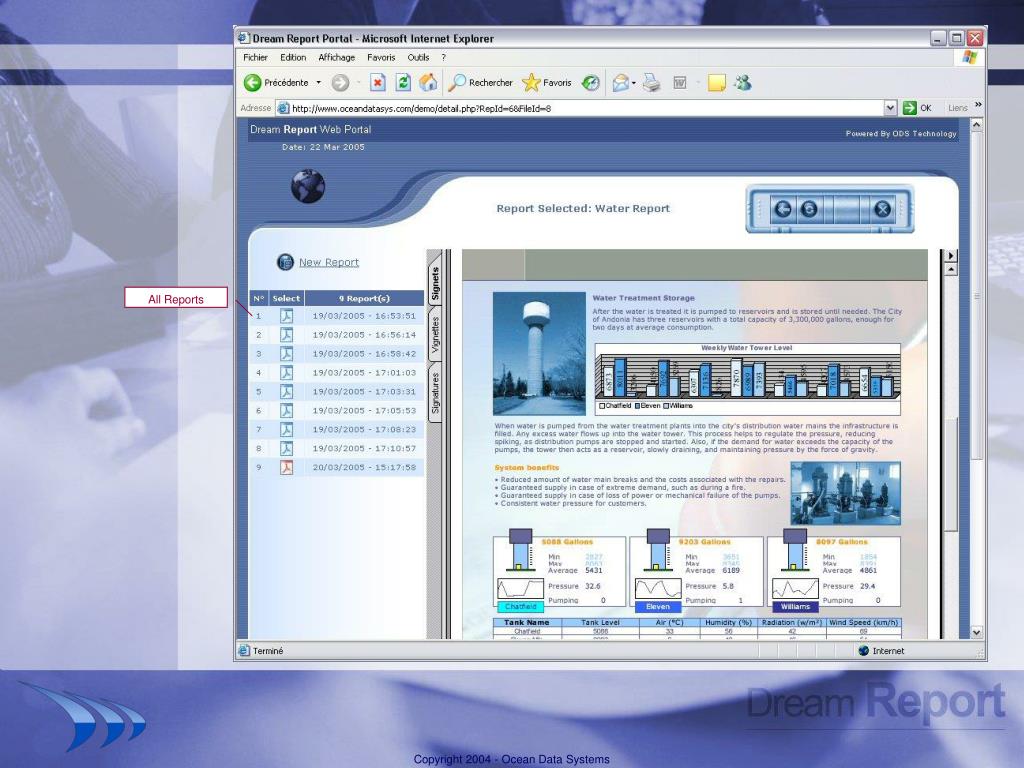Click the Précédente back button in IE

276,83
